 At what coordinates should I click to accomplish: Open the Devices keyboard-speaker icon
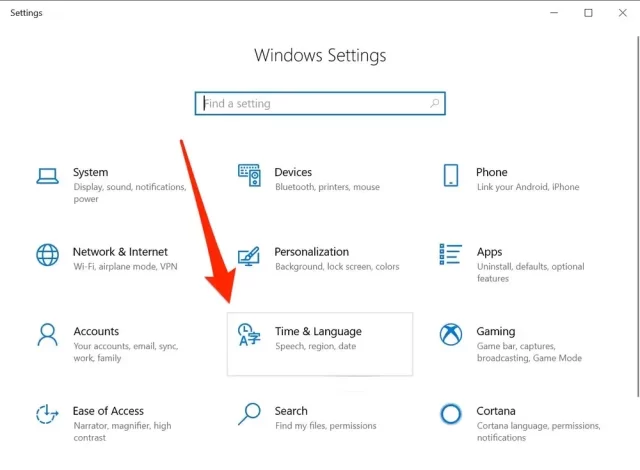click(249, 175)
